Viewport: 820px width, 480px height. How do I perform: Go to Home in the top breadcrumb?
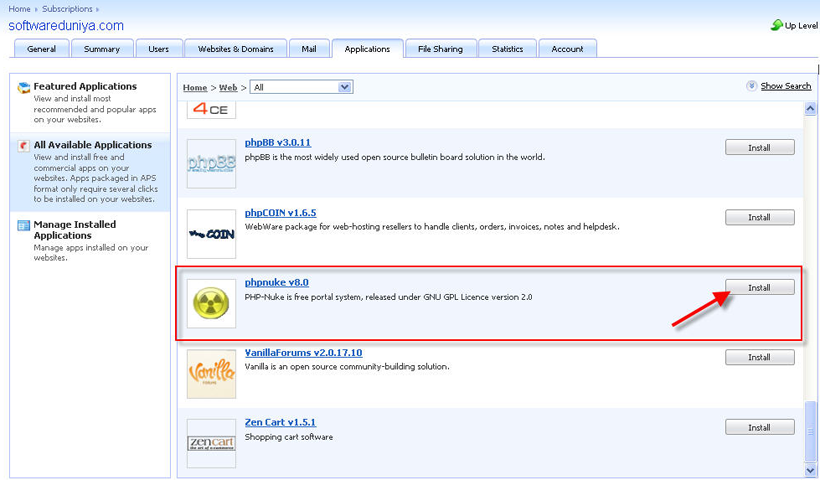19,9
